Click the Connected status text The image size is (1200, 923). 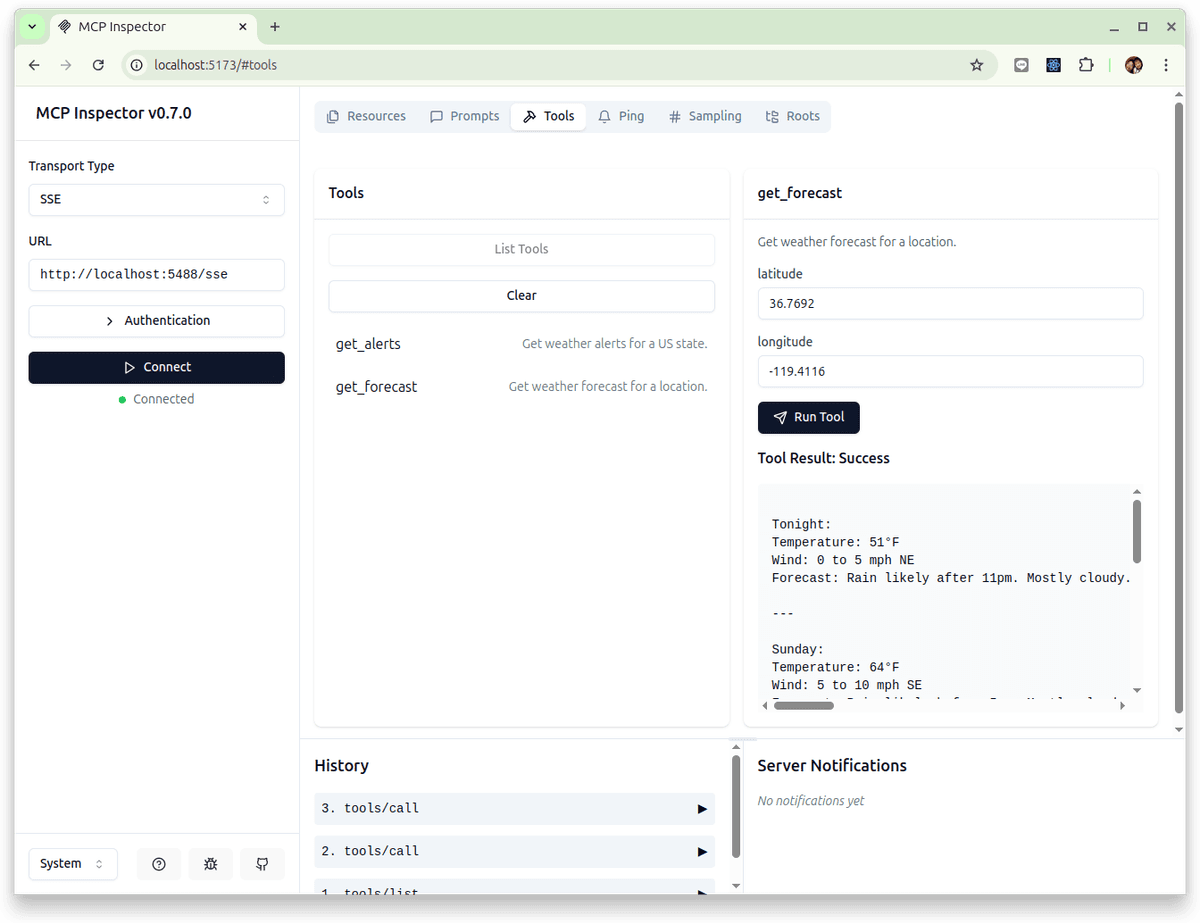point(164,399)
